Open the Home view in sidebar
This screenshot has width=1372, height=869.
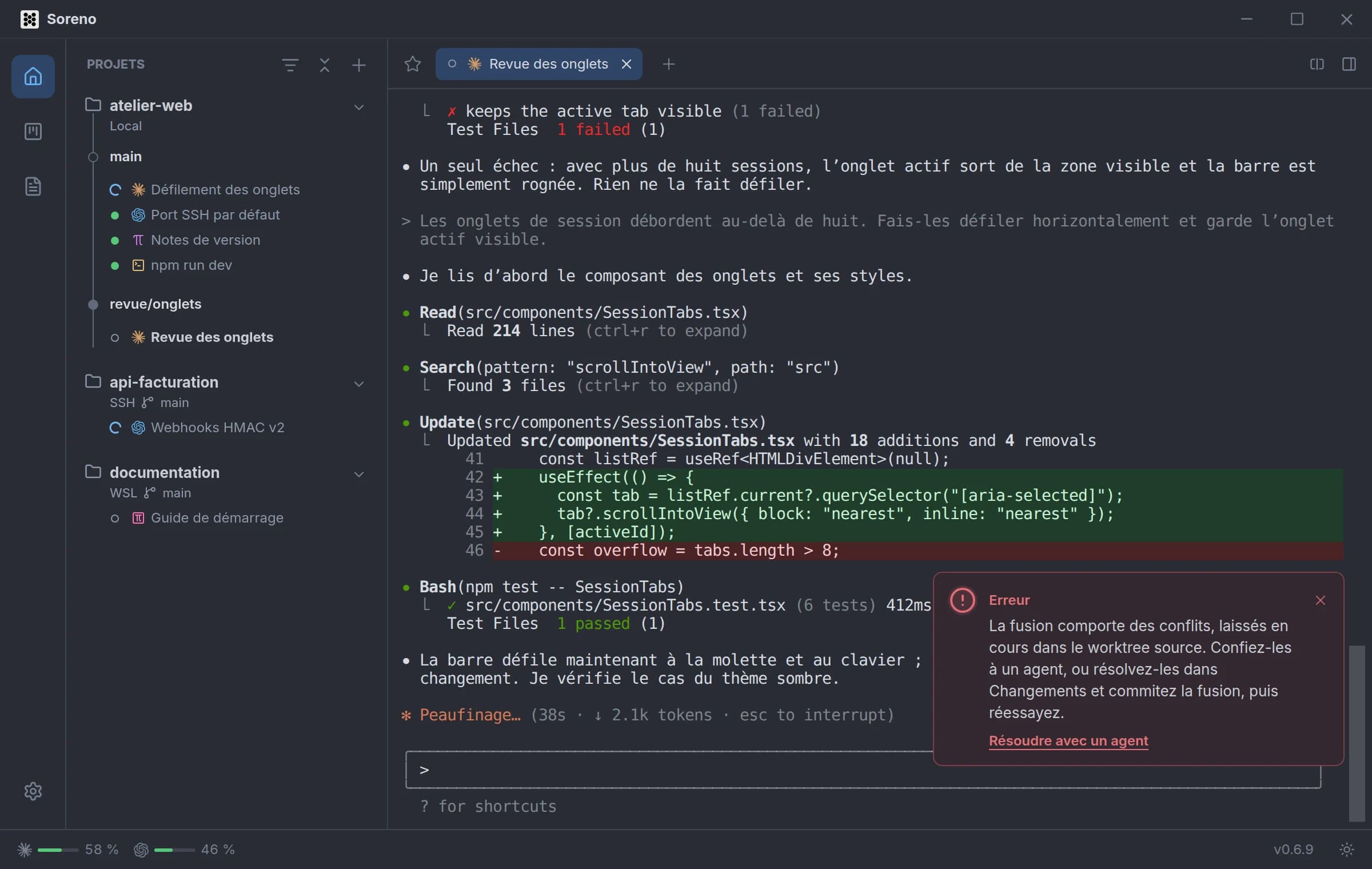pyautogui.click(x=33, y=76)
